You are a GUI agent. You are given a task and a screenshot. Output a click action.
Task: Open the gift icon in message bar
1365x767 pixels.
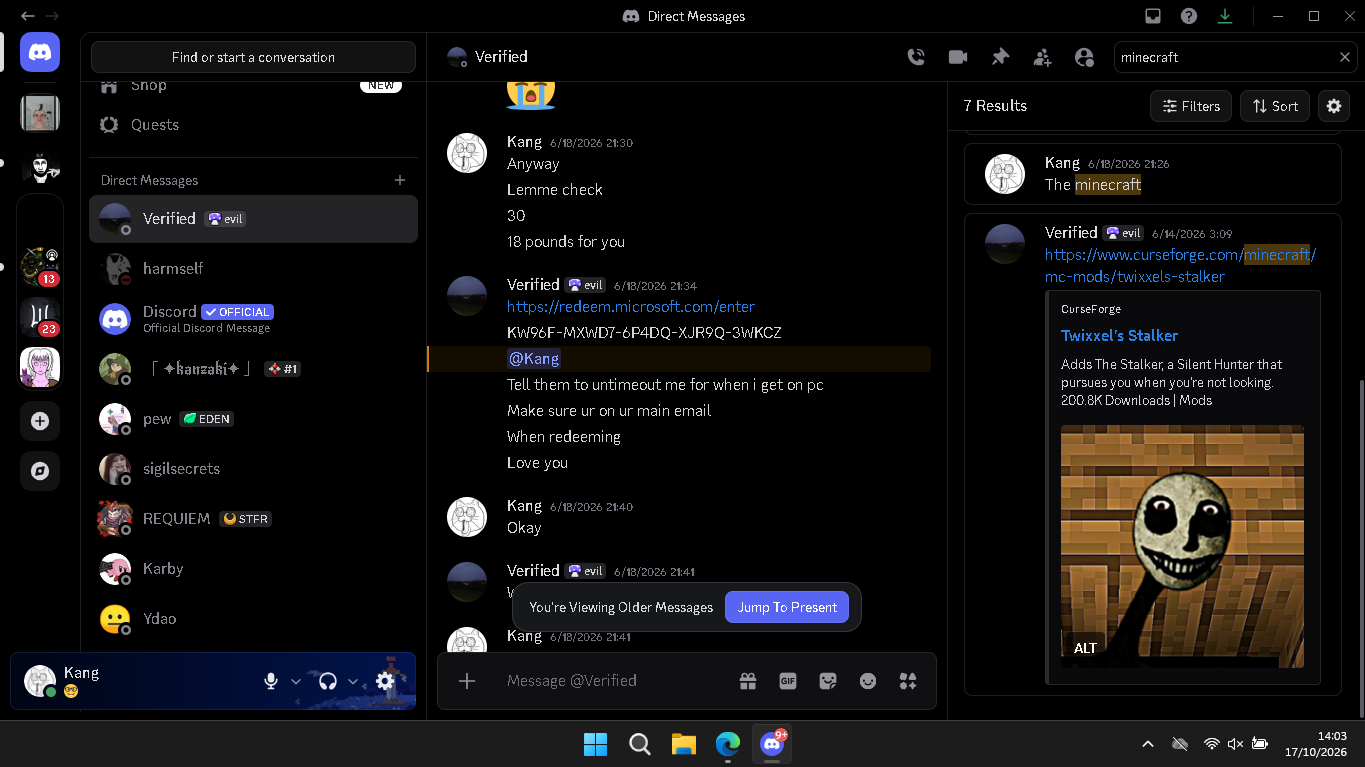[x=748, y=681]
